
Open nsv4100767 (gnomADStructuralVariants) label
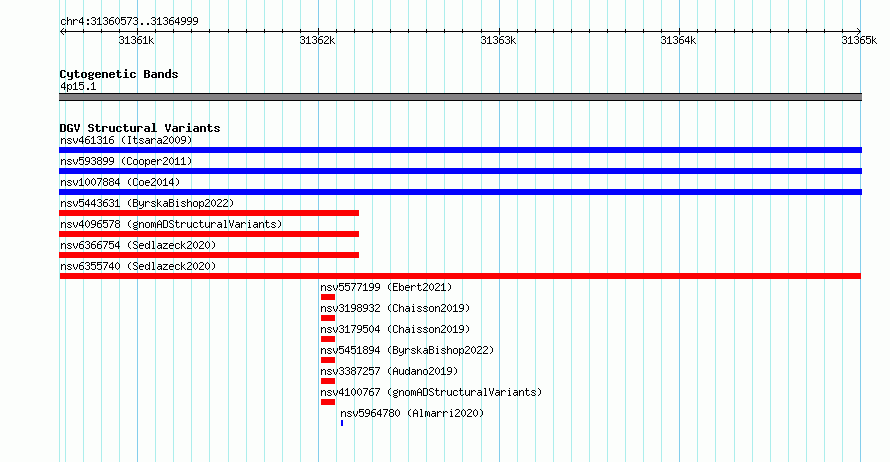coord(431,392)
